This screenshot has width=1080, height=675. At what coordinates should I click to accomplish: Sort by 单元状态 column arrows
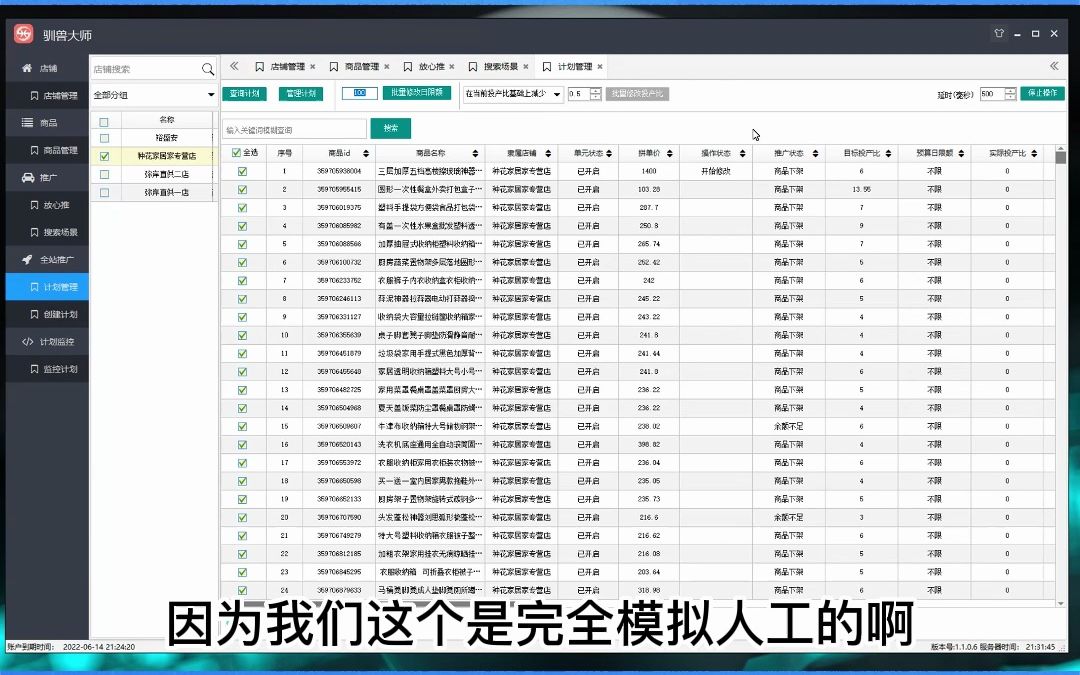coord(610,154)
